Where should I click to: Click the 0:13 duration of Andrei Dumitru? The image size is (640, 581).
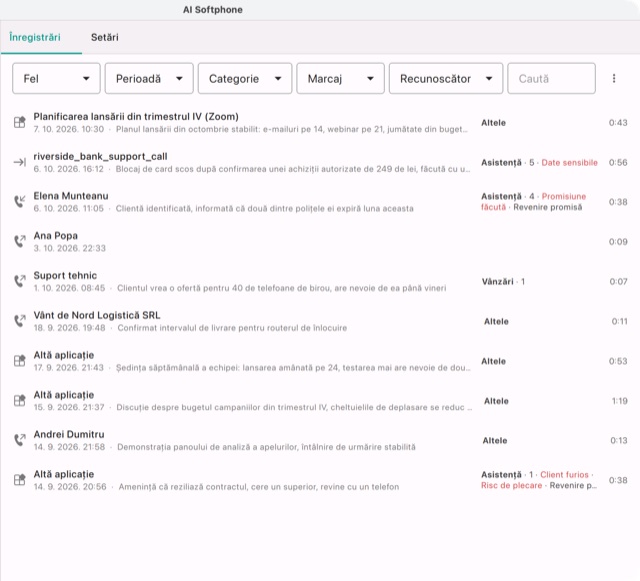(619, 441)
